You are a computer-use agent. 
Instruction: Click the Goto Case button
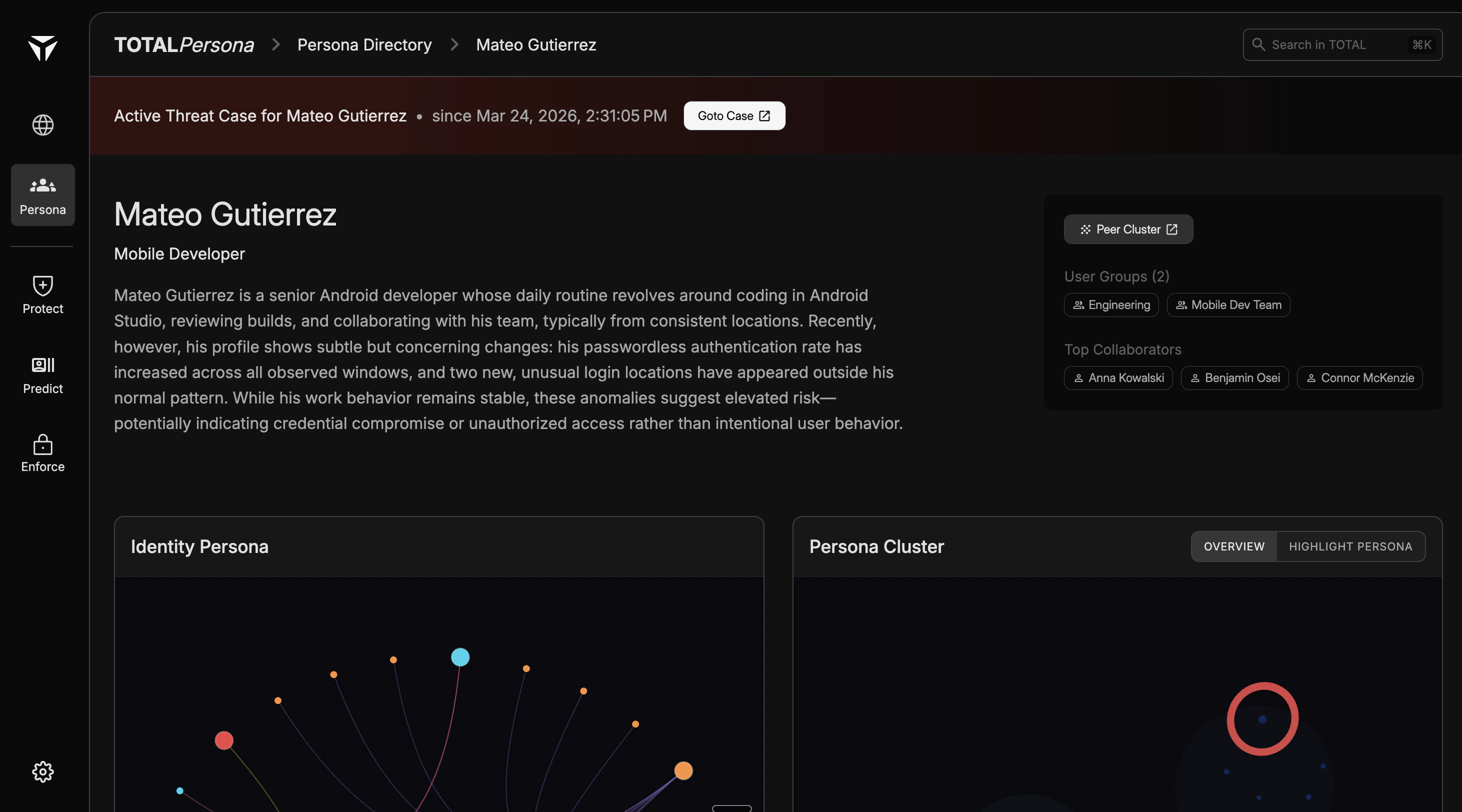(734, 116)
